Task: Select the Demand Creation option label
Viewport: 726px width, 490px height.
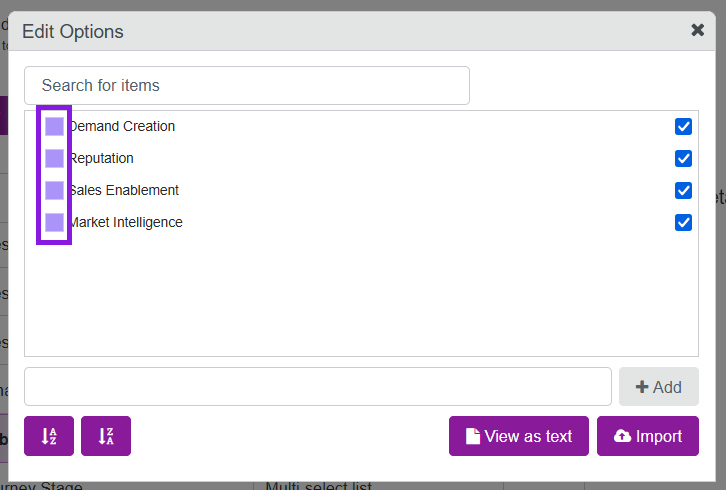Action: click(x=123, y=126)
